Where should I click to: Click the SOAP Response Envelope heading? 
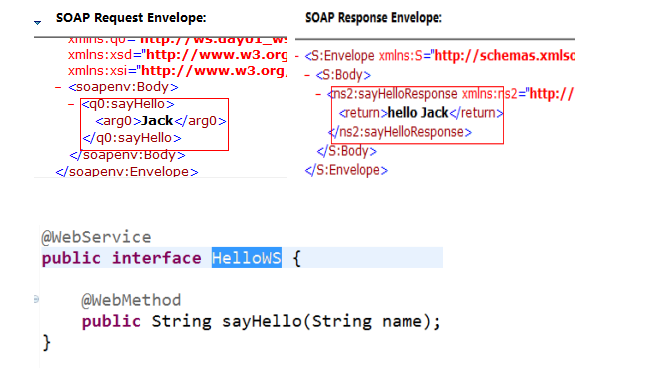pyautogui.click(x=373, y=18)
